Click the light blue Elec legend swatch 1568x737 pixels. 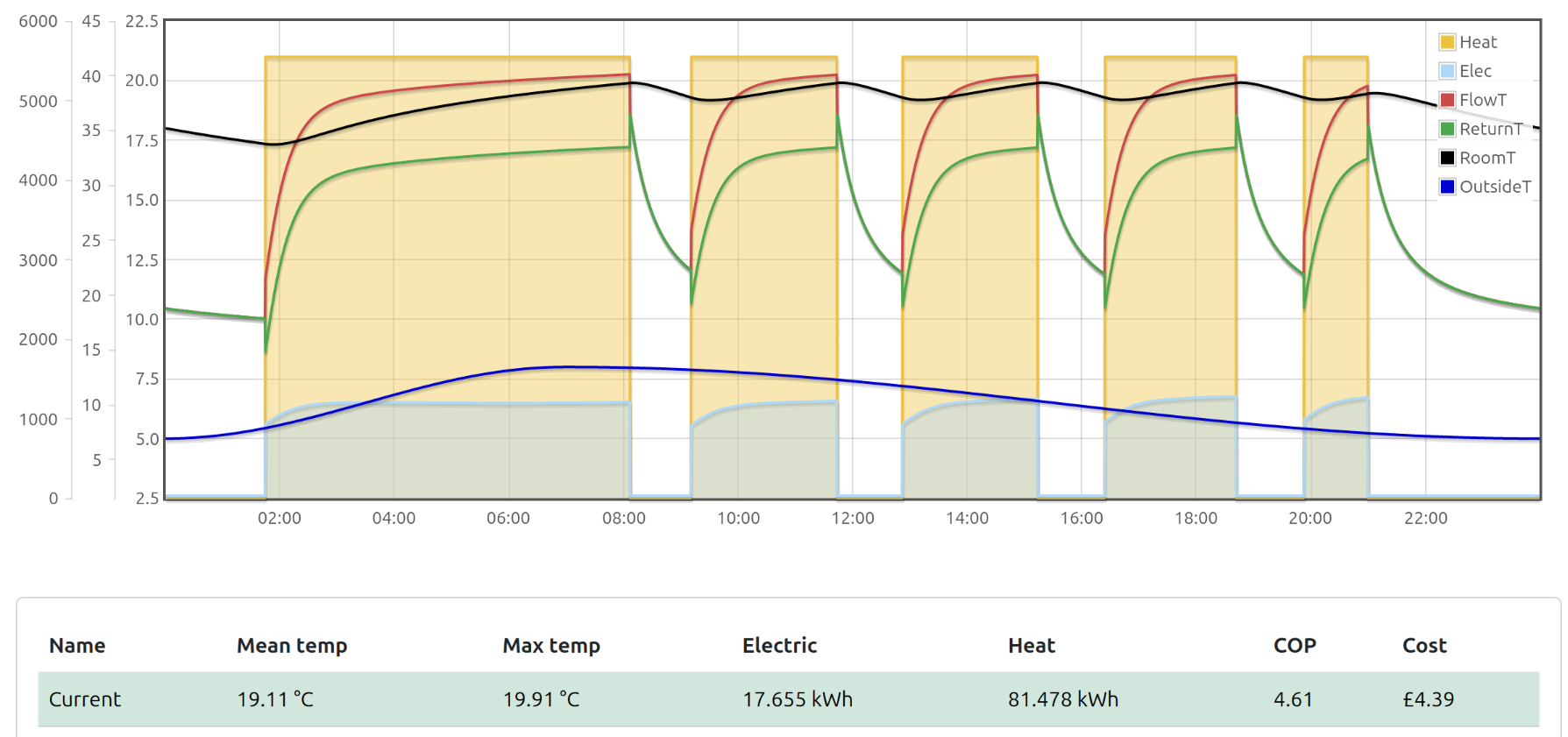(x=1447, y=71)
